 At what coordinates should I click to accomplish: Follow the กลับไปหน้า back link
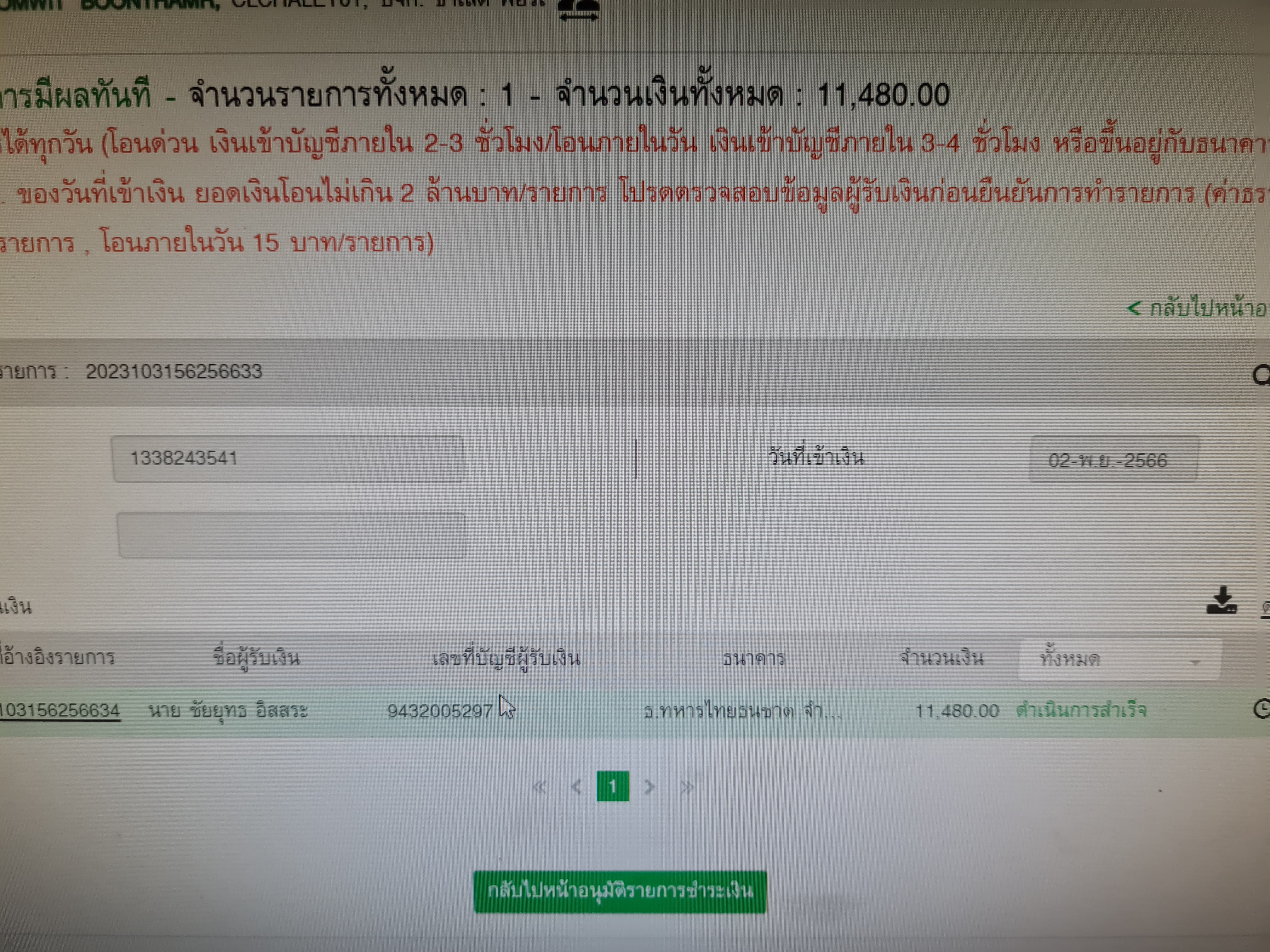(1197, 309)
